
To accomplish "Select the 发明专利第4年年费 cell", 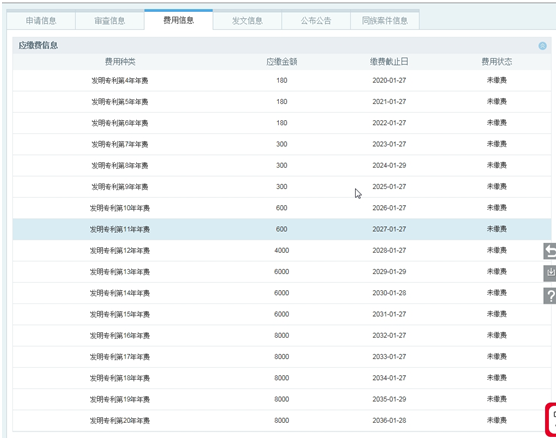I will point(120,80).
